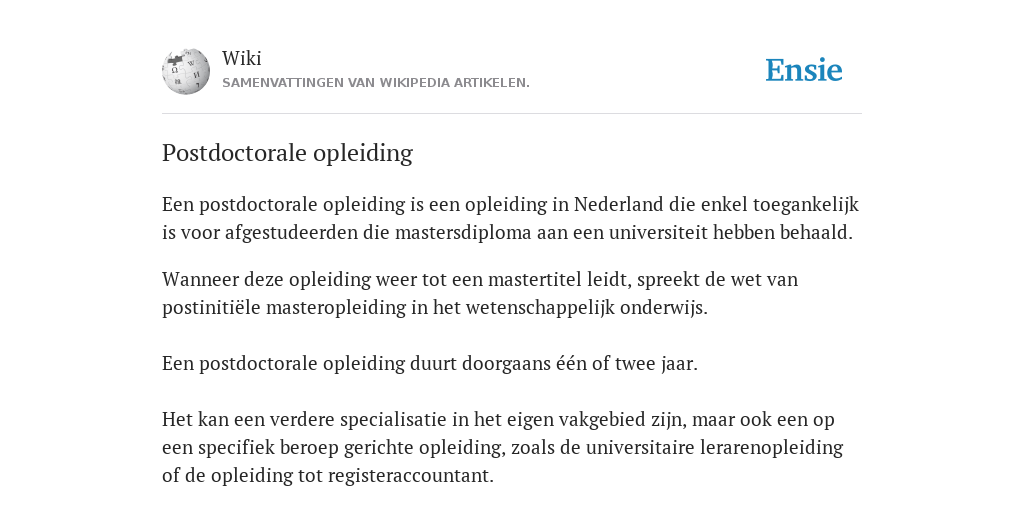Select the 'Samenvattingen van Wikipedia artikelen' subtitle
The width and height of the screenshot is (1024, 512).
point(376,83)
